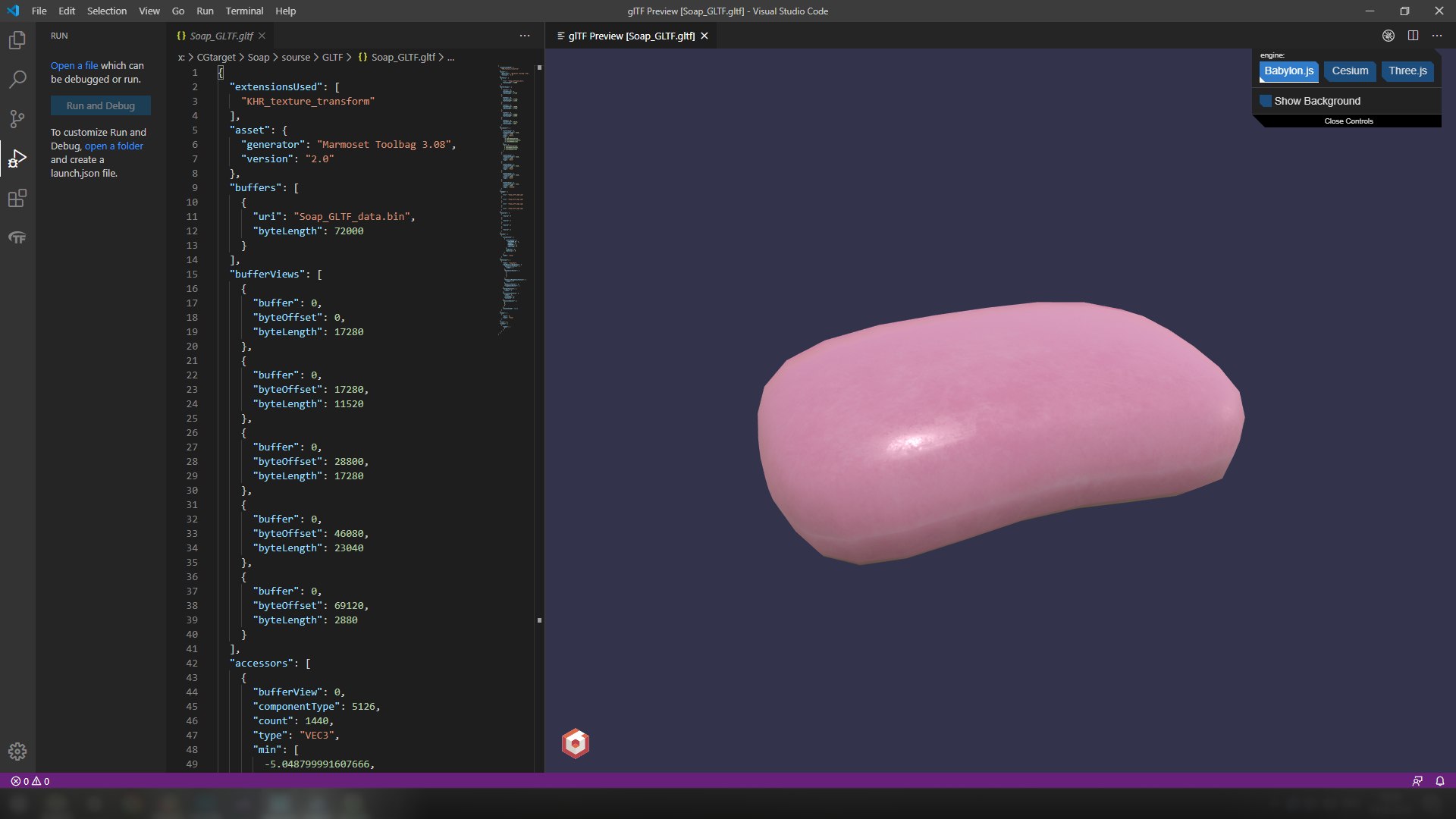The image size is (1456, 819).
Task: Click the Babylon.js logo in preview
Action: point(576,744)
